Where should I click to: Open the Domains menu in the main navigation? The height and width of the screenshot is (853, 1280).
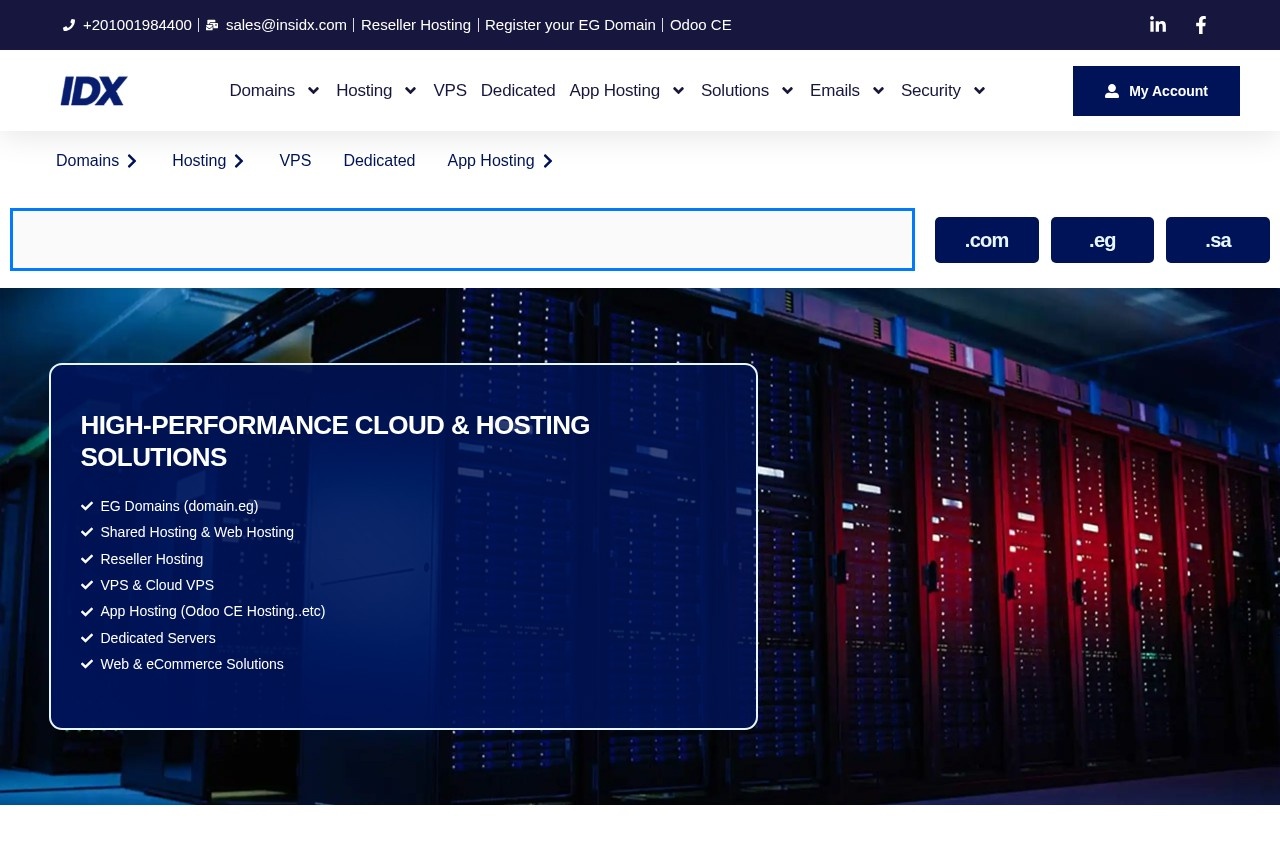pos(262,90)
